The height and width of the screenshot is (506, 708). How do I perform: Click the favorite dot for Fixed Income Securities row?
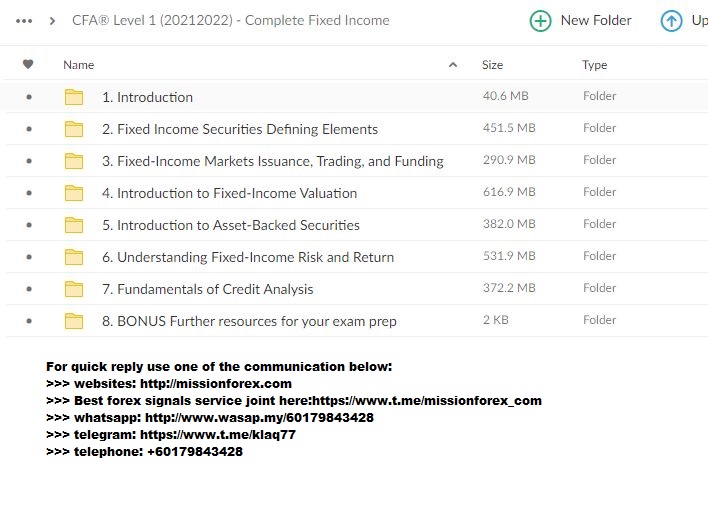click(x=29, y=129)
